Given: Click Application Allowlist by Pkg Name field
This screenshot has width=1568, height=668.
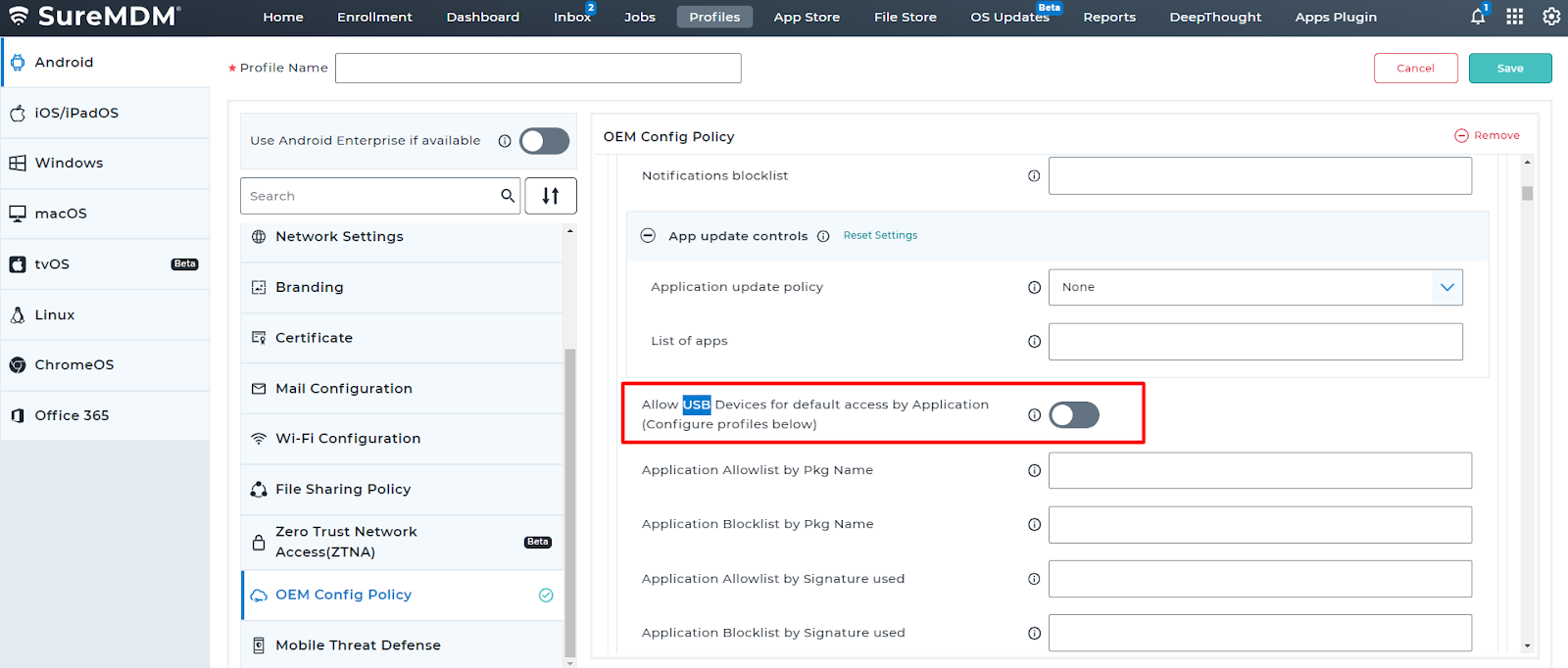Looking at the screenshot, I should [1260, 471].
